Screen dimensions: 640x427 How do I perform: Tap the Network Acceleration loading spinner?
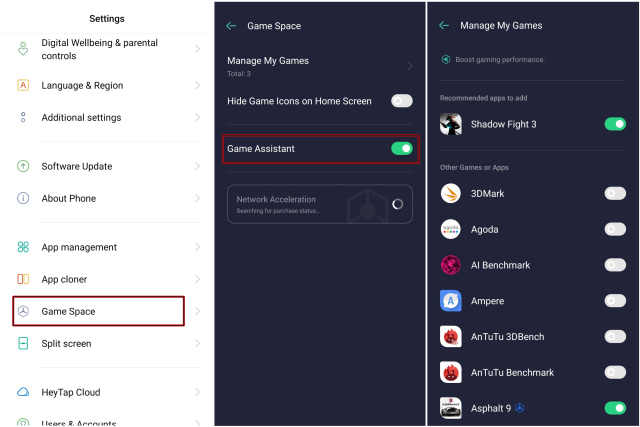(398, 204)
